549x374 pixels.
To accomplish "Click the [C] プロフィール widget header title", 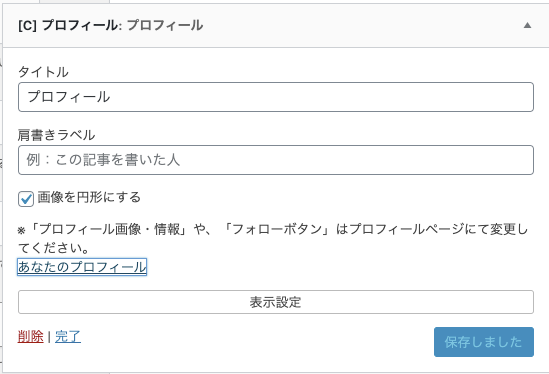I will [x=111, y=25].
